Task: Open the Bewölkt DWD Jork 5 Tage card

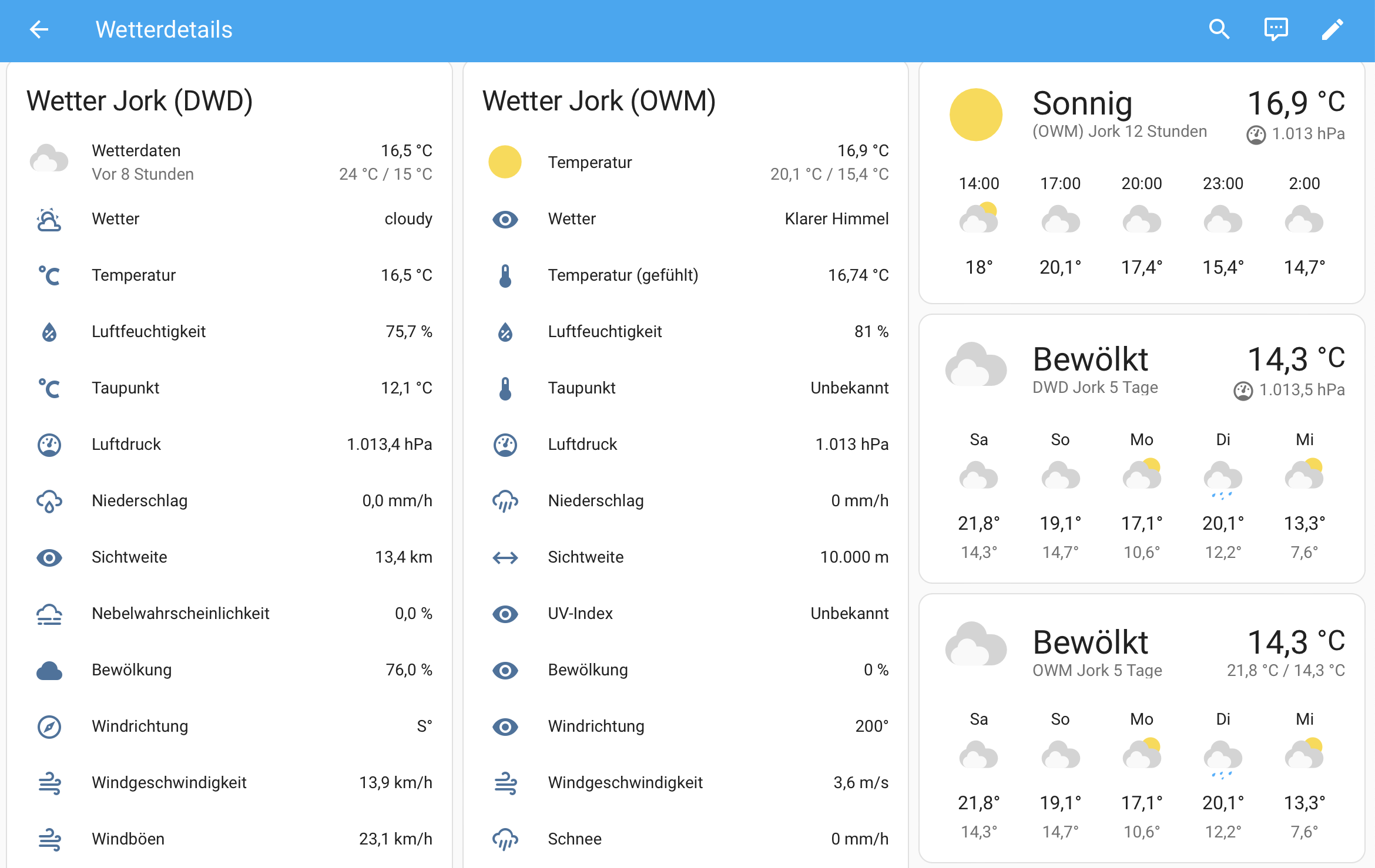Action: click(x=1142, y=449)
